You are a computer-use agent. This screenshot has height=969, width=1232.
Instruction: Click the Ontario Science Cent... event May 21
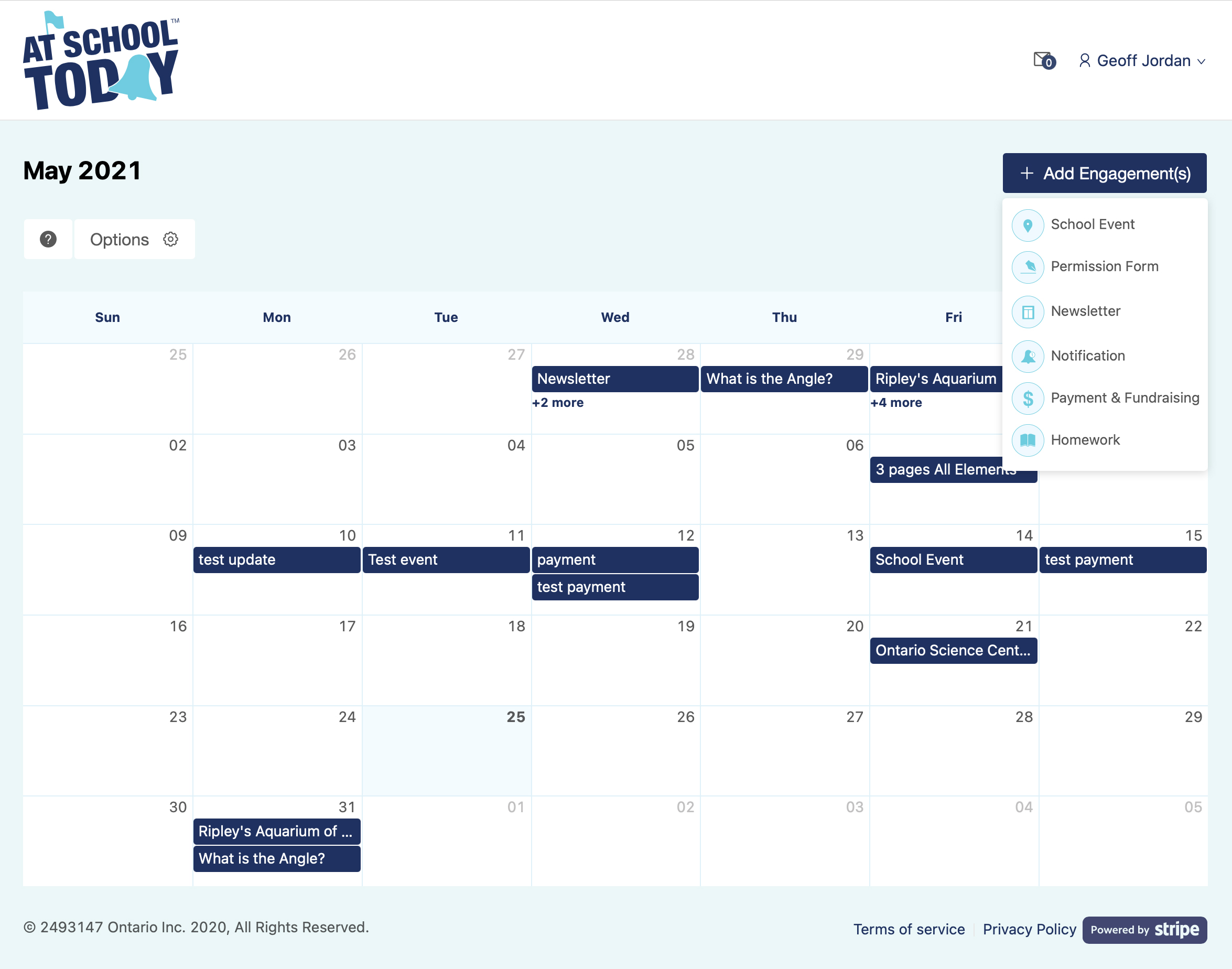click(x=952, y=650)
